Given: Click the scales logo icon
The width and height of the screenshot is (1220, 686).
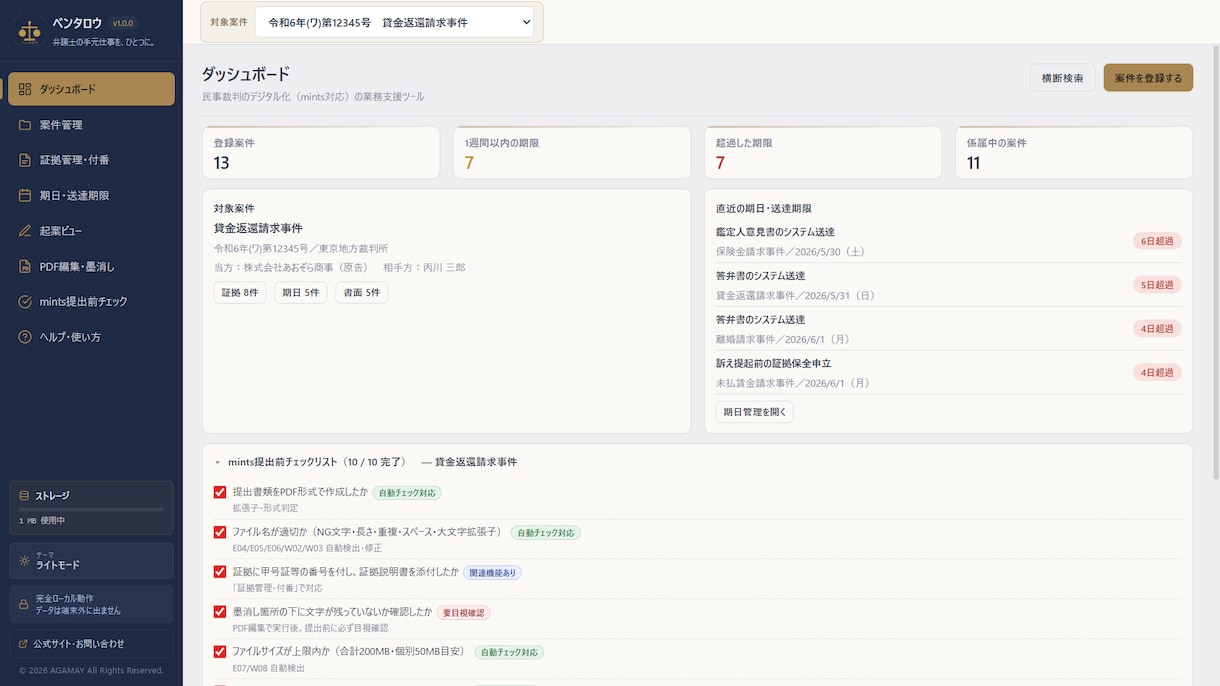Looking at the screenshot, I should (x=29, y=32).
